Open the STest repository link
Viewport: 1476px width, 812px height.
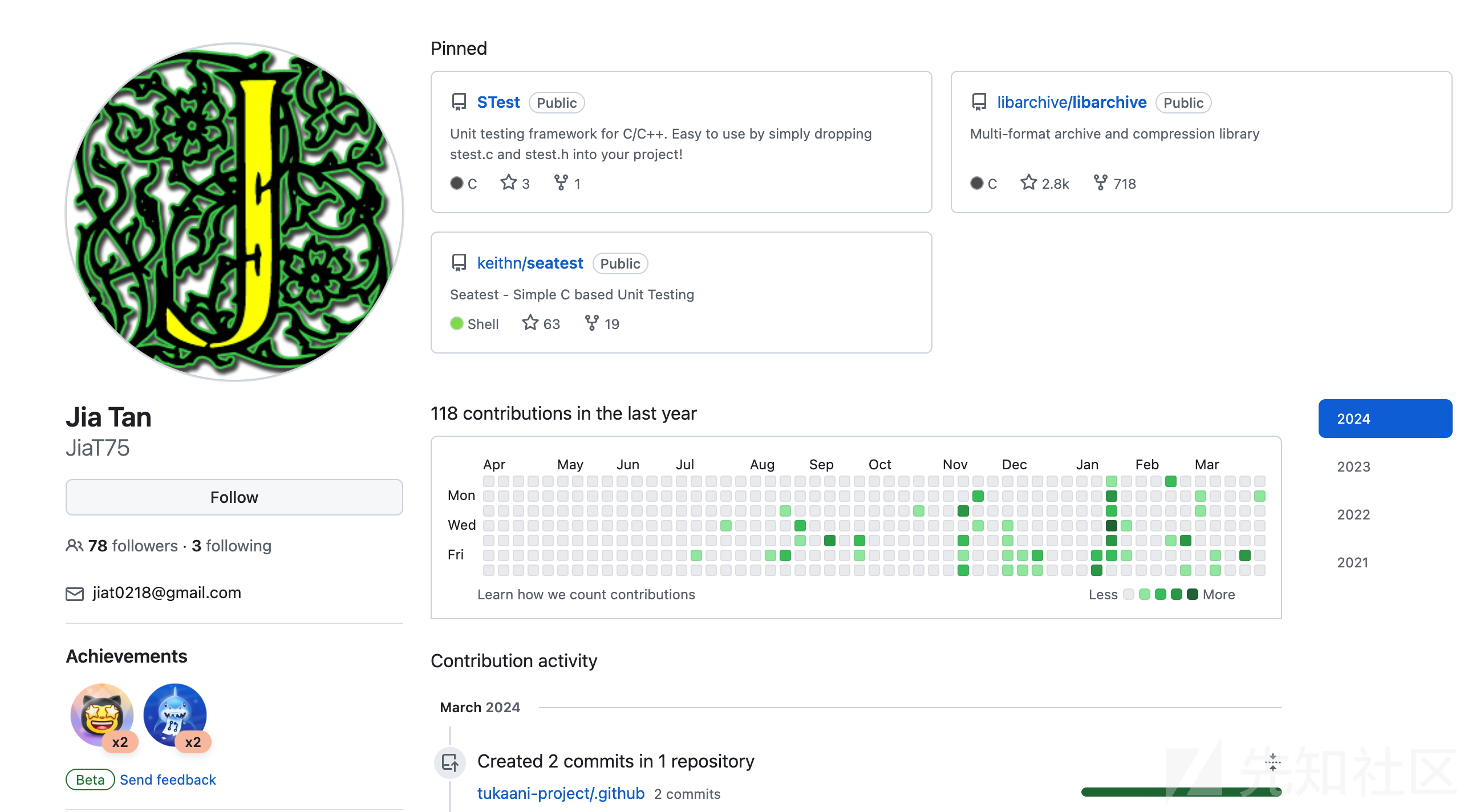coord(498,102)
